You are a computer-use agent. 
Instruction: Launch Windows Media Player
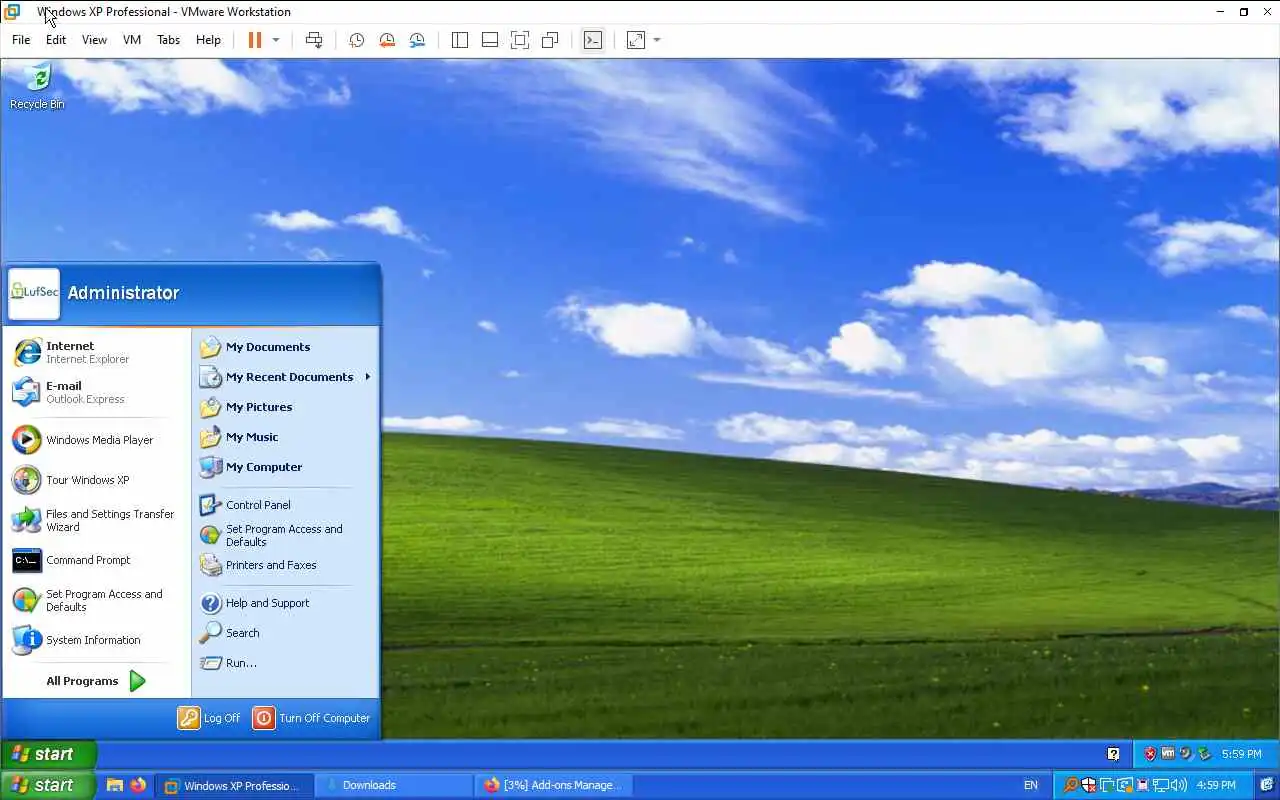click(x=98, y=440)
